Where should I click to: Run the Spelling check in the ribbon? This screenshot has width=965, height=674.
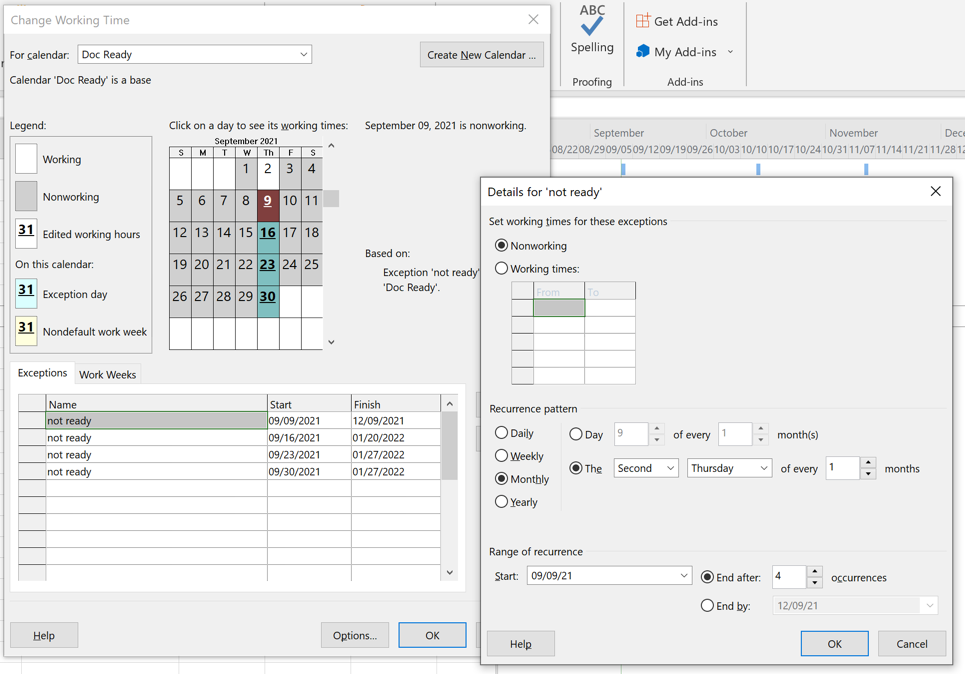coord(592,30)
